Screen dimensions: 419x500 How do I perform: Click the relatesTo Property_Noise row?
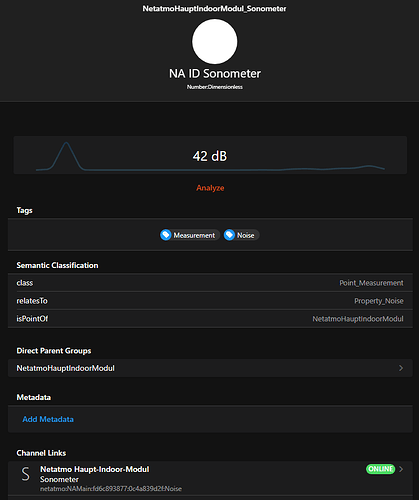pyautogui.click(x=210, y=301)
